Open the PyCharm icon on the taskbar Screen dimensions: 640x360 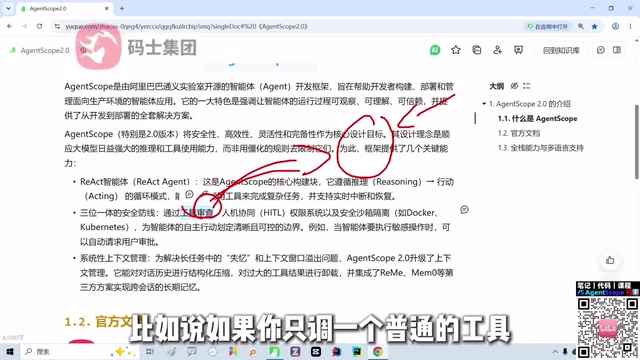pyautogui.click(x=357, y=351)
